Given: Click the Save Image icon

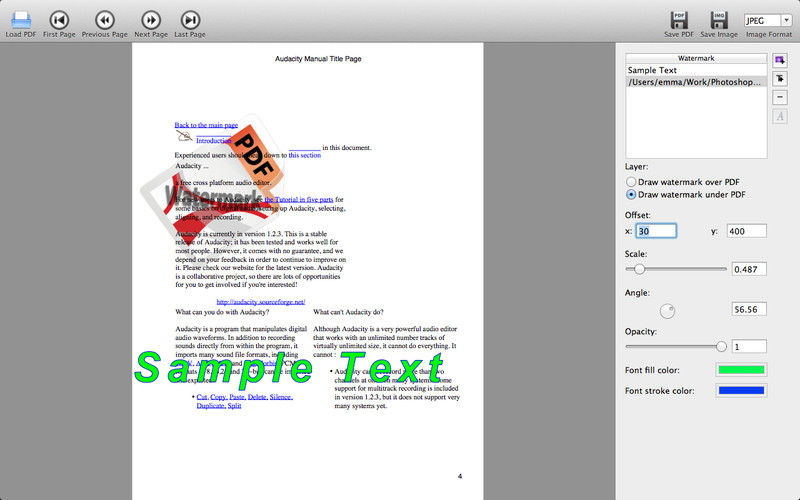Looking at the screenshot, I should pos(719,20).
